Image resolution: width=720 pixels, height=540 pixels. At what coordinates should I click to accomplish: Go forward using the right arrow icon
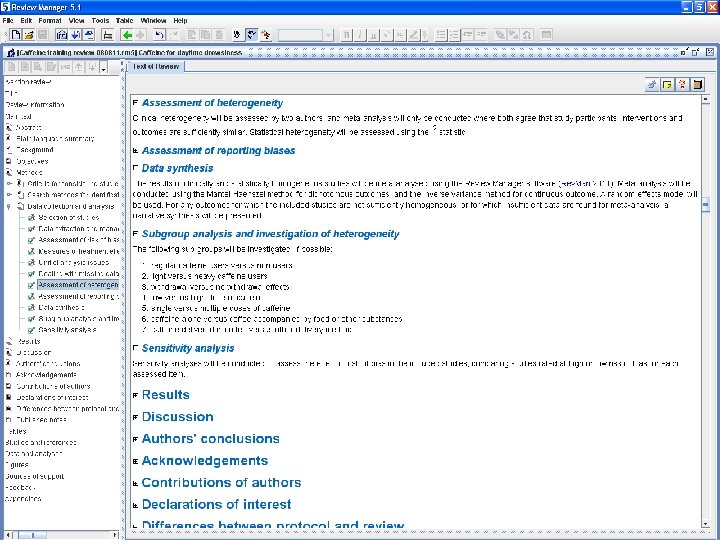click(141, 35)
